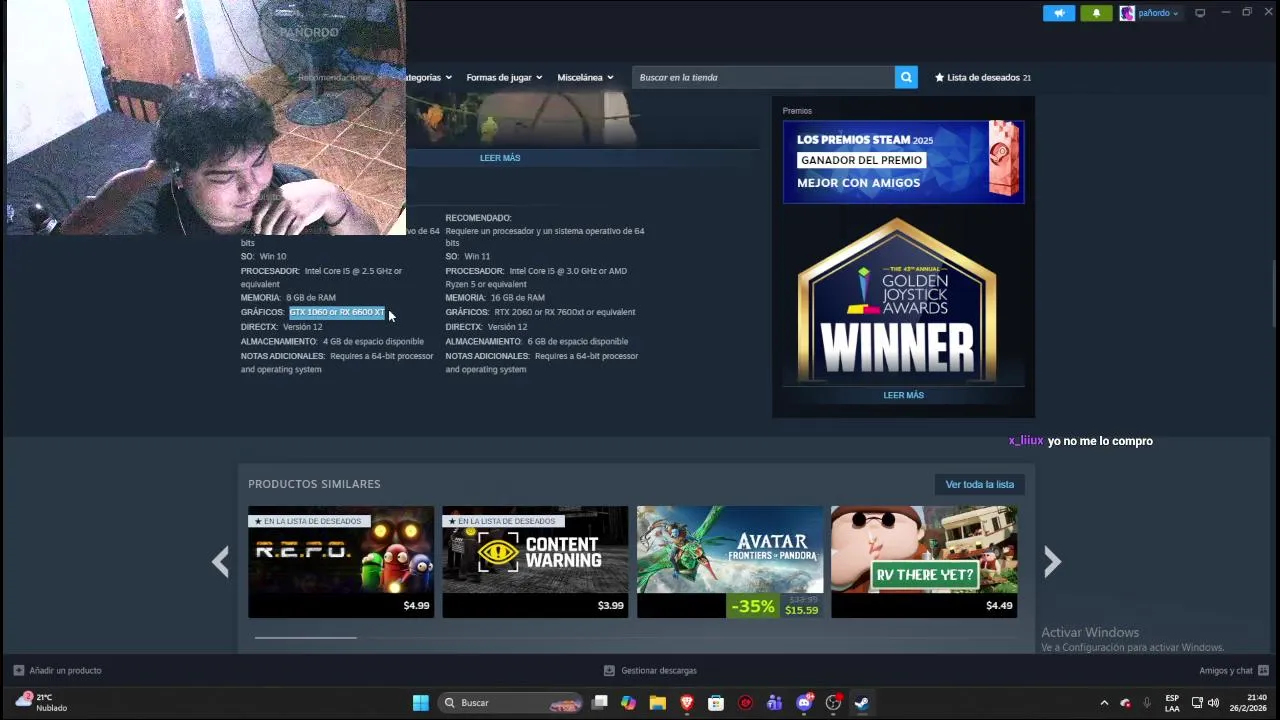Expand the Miscelánea menu

tap(585, 77)
